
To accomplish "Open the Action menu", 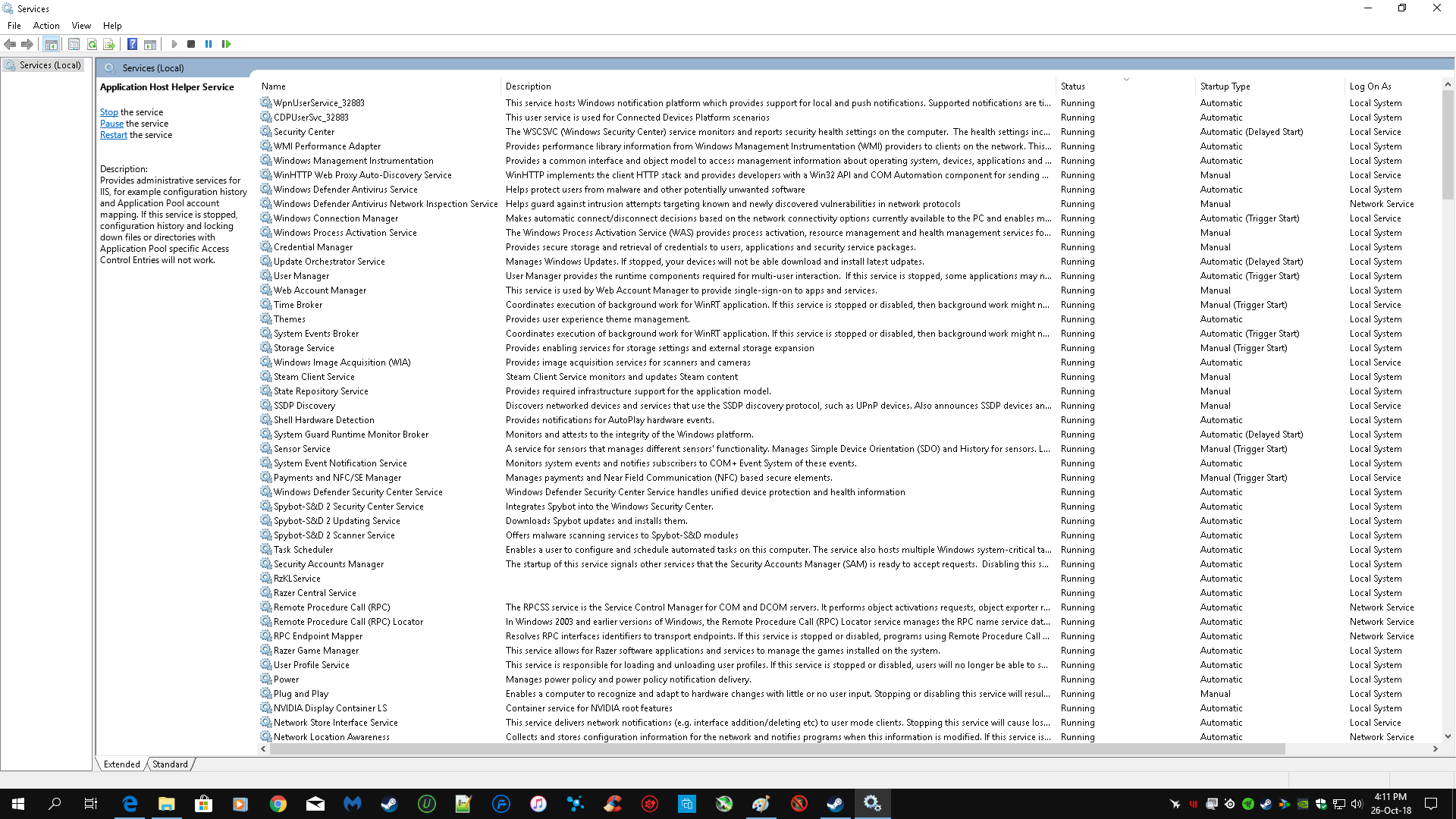I will [x=46, y=26].
